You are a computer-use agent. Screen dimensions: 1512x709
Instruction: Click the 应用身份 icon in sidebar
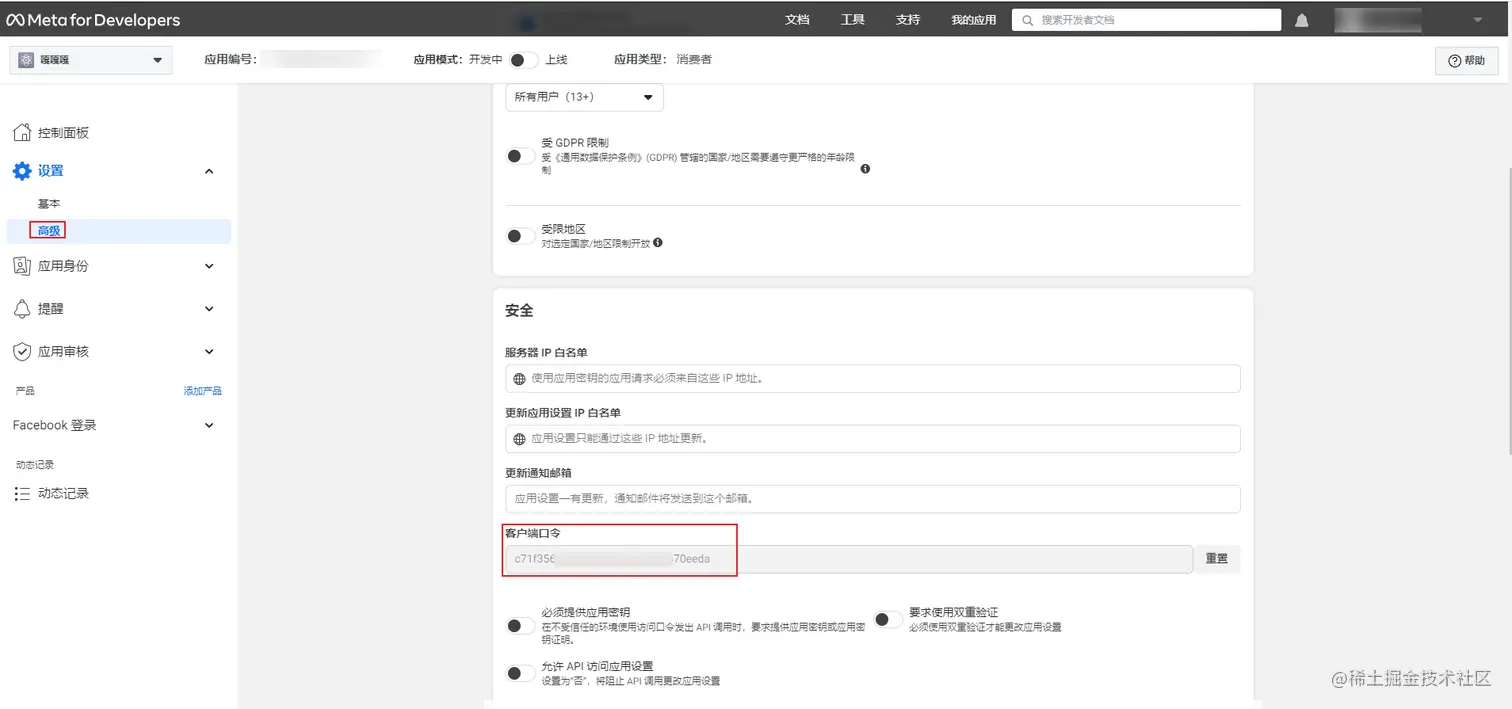pos(22,266)
